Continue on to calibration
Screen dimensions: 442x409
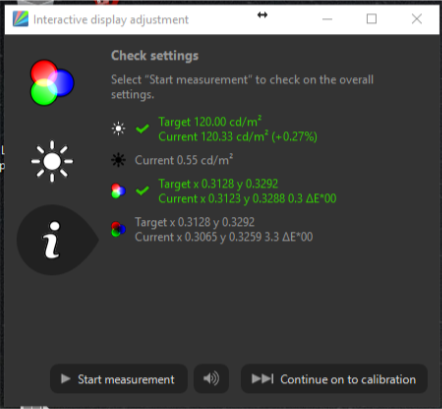334,379
